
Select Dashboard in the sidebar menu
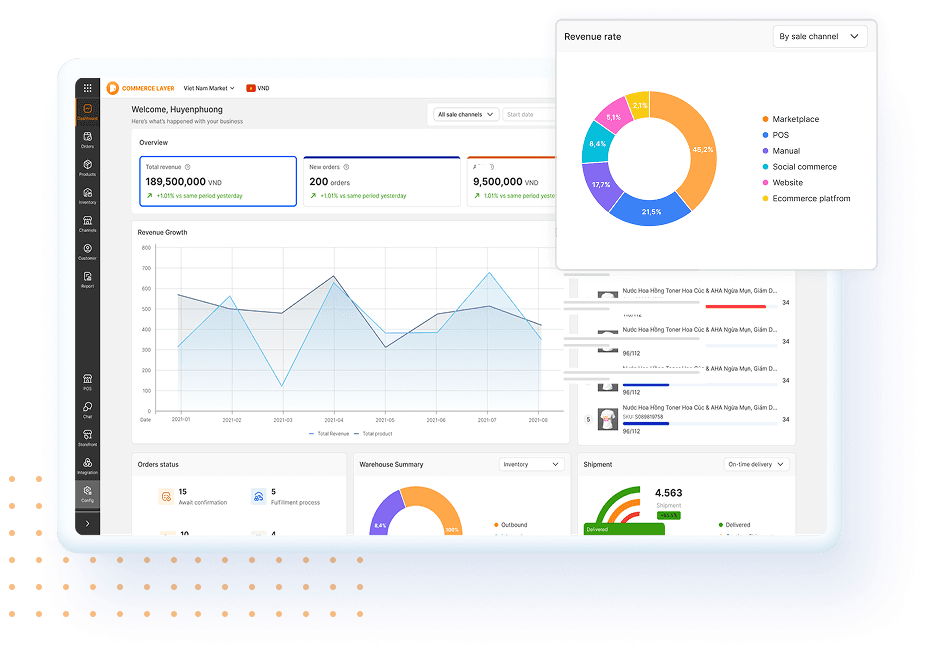[x=87, y=110]
